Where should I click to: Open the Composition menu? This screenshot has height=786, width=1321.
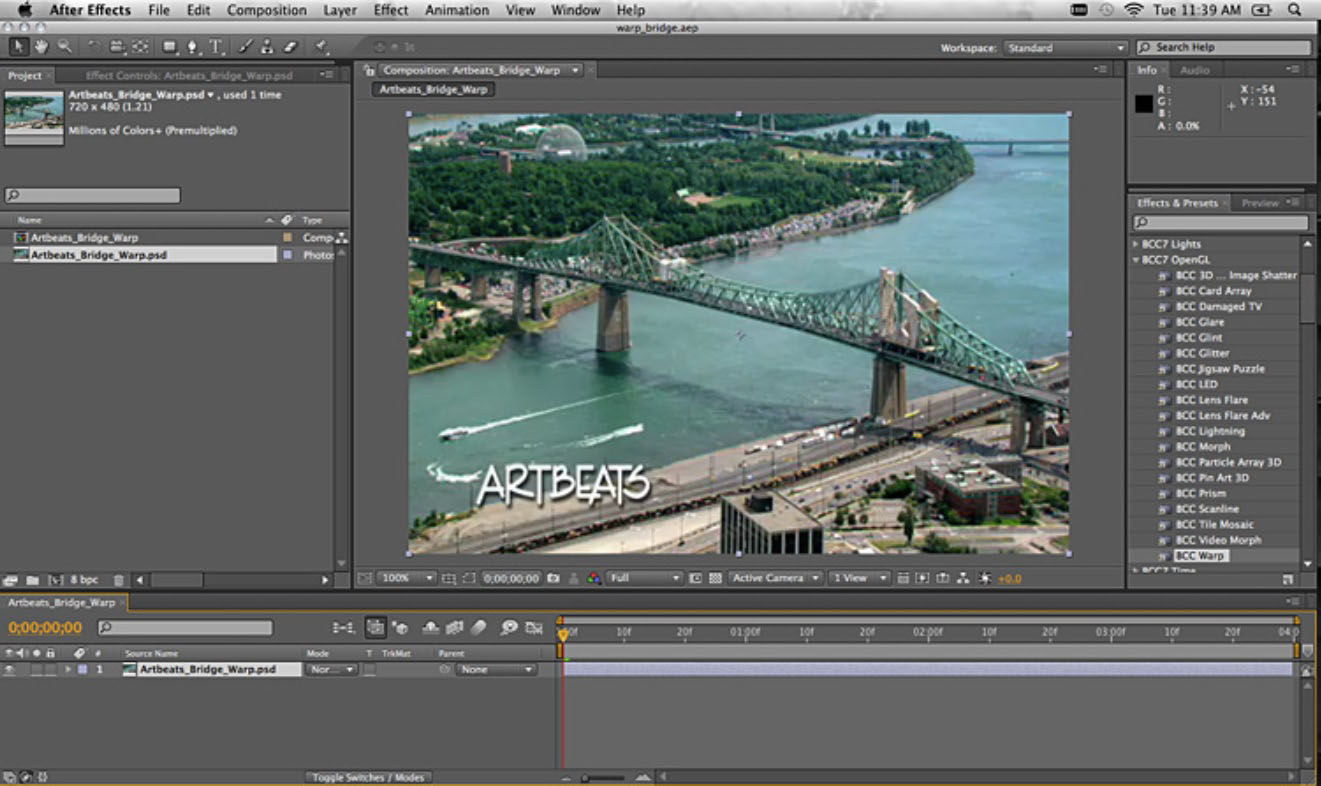coord(266,10)
